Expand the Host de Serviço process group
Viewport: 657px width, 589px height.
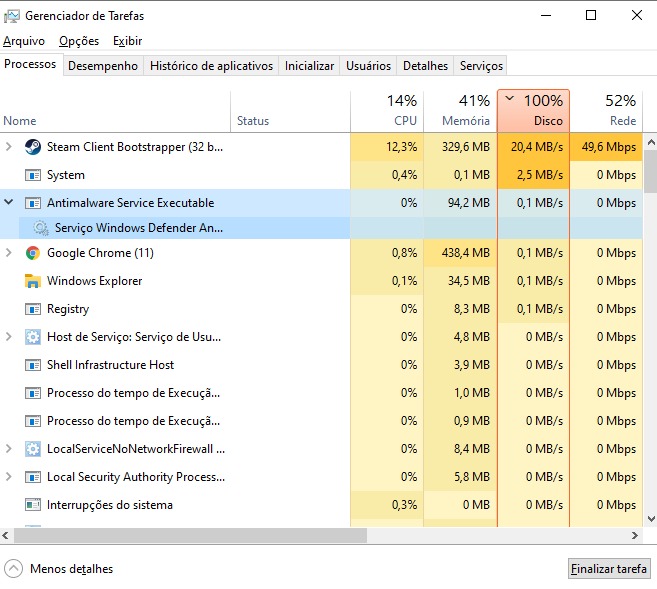point(8,337)
